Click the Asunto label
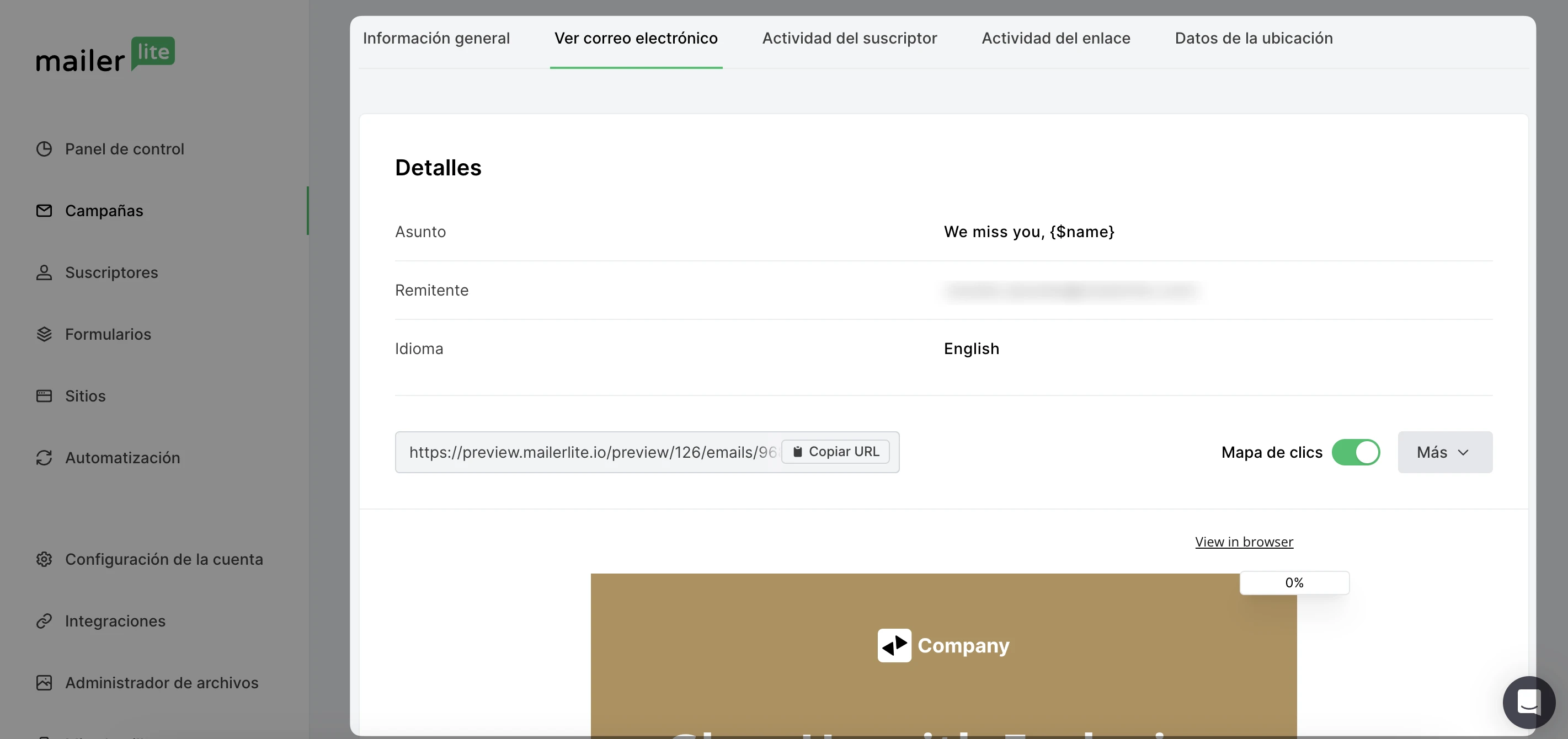The image size is (1568, 739). 420,232
